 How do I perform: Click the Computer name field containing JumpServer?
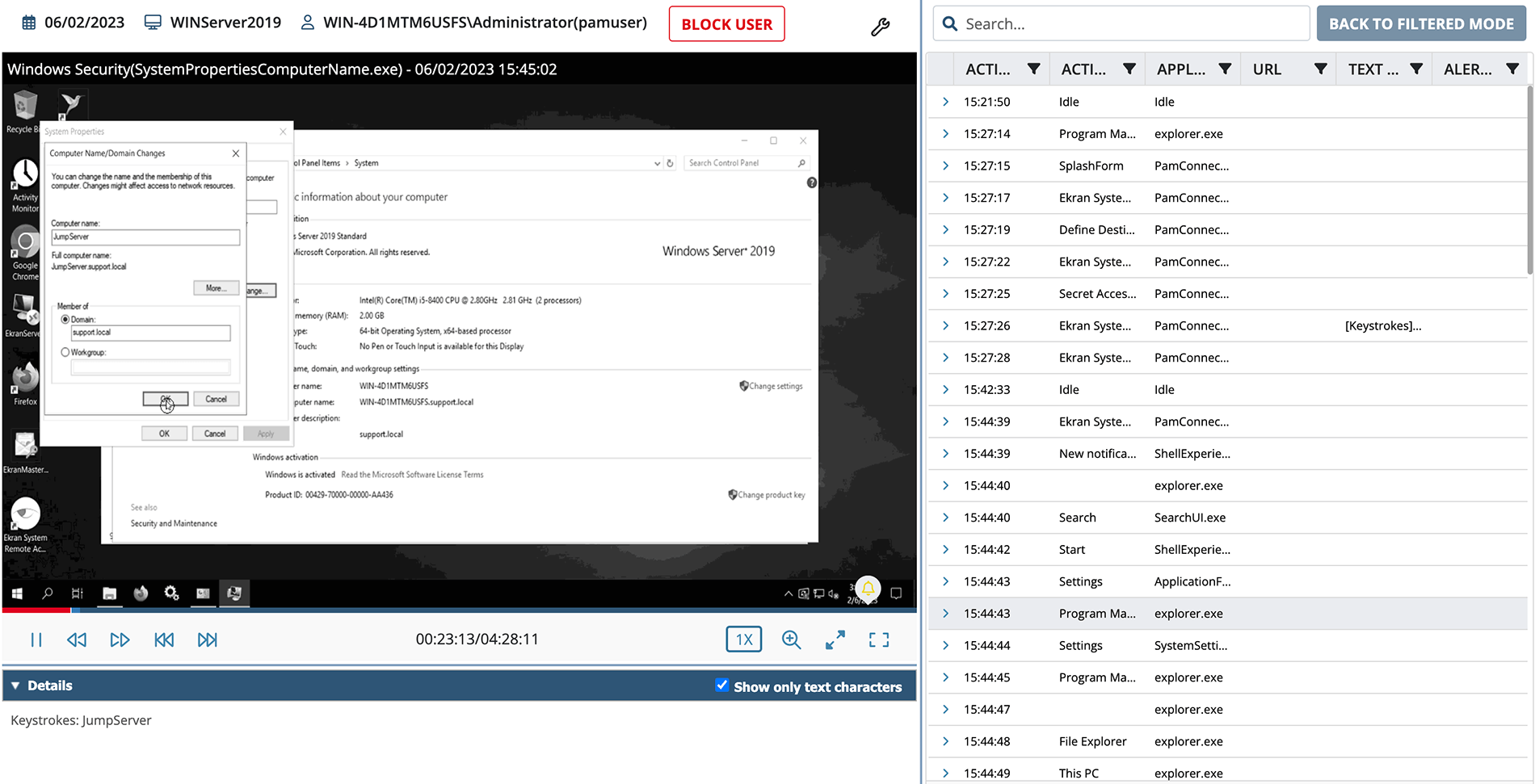pos(145,237)
